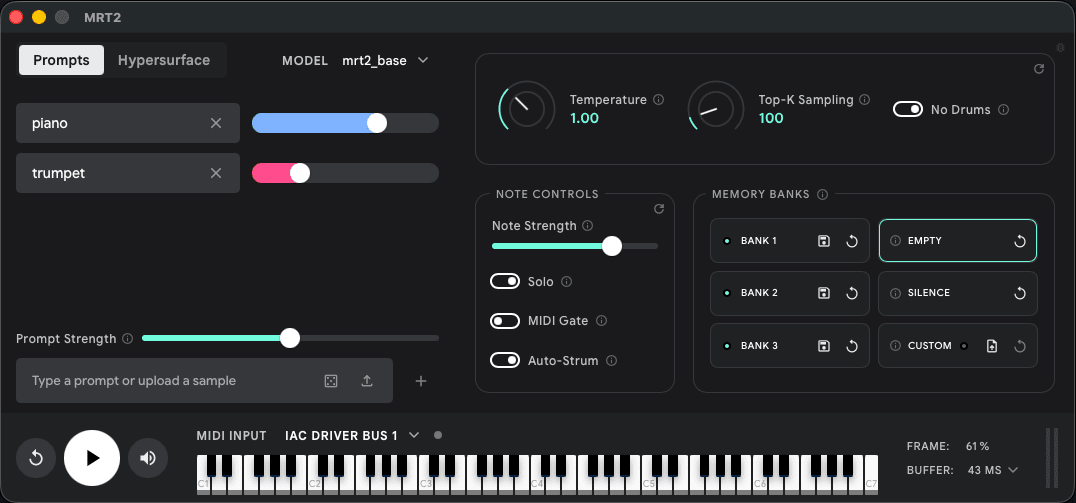Screen dimensions: 1076x503
Task: Toggle the No Drums switch
Action: [908, 109]
